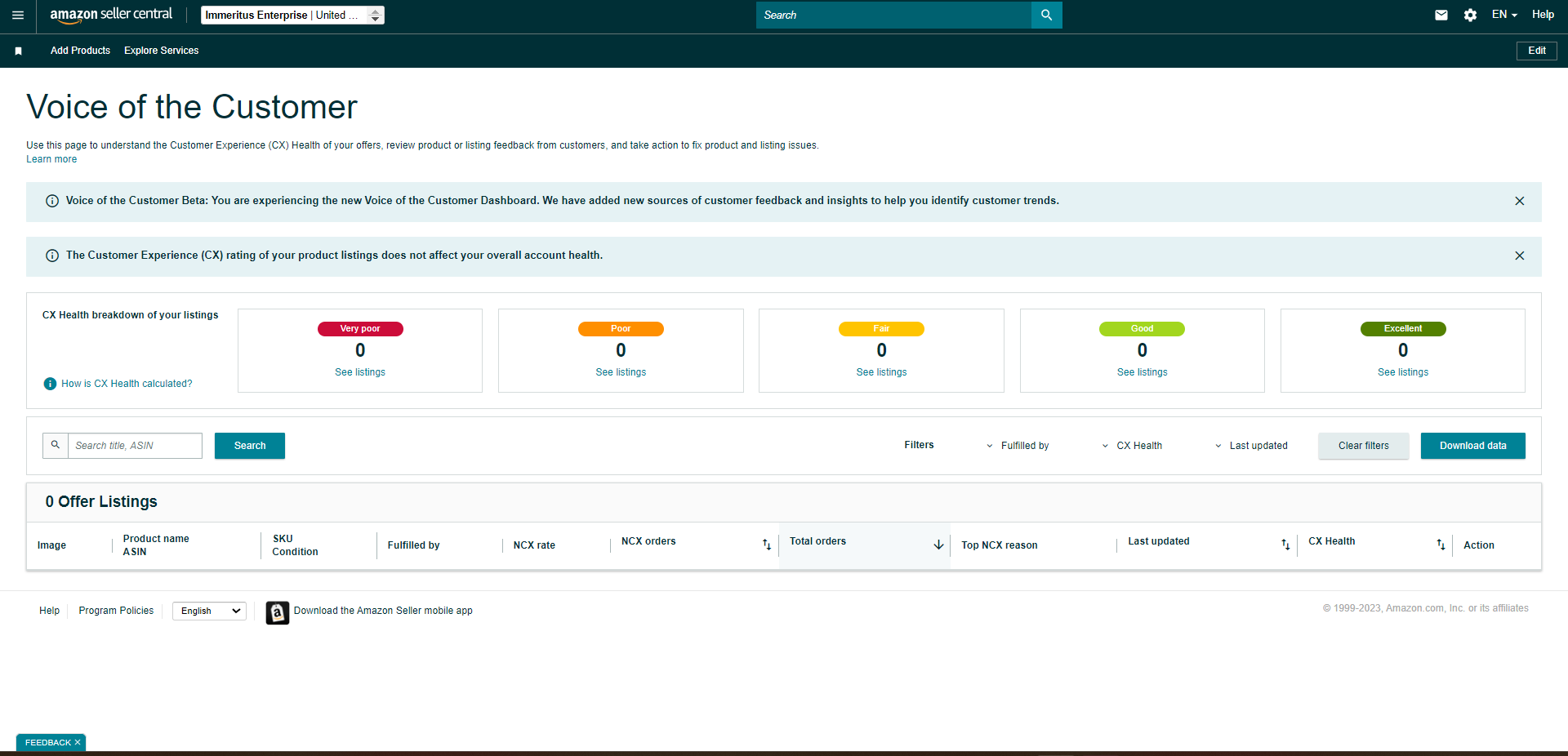This screenshot has height=756, width=1568.
Task: Open Explore Services menu item
Action: [x=162, y=51]
